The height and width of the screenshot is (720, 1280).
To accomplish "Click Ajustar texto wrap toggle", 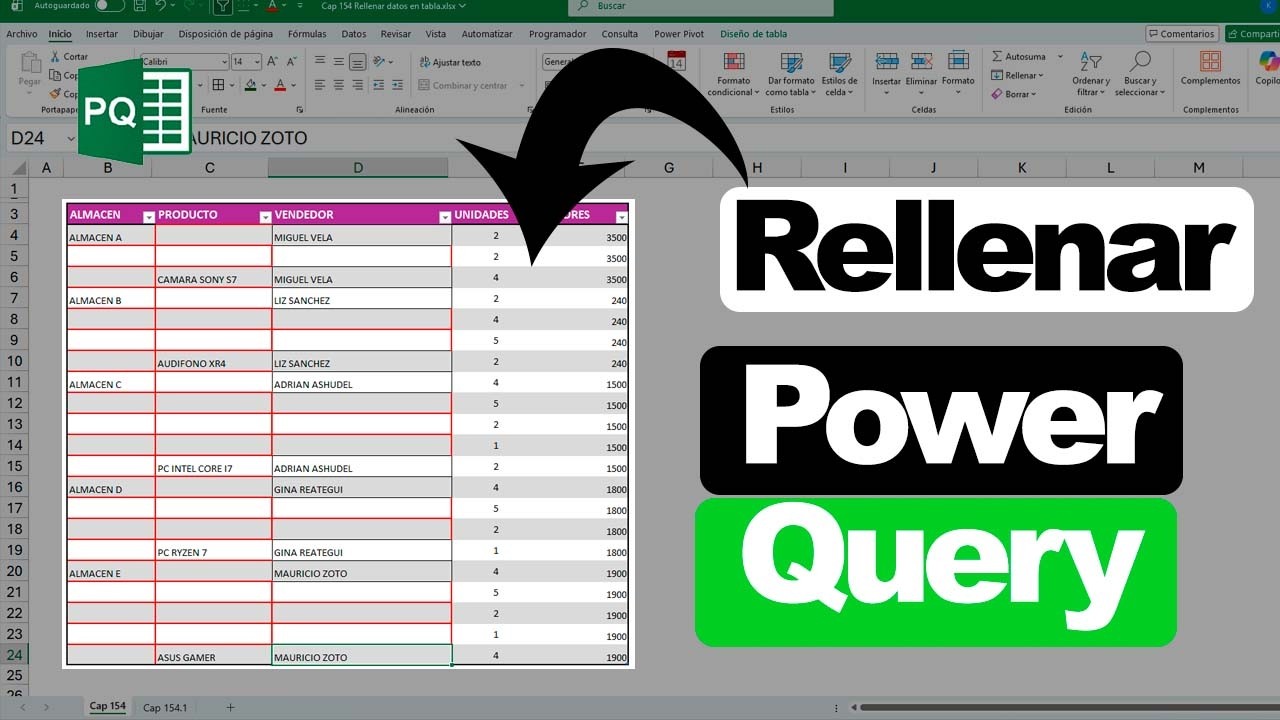I will pyautogui.click(x=451, y=62).
